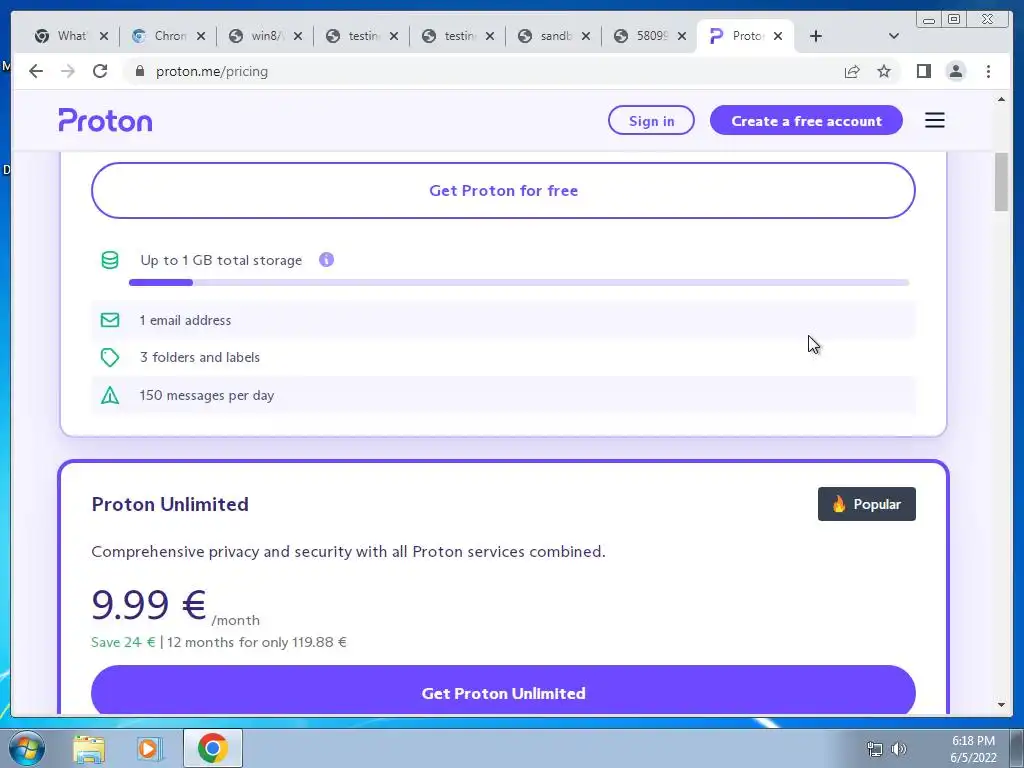The height and width of the screenshot is (768, 1024).
Task: Click the Popular badge
Action: (867, 504)
